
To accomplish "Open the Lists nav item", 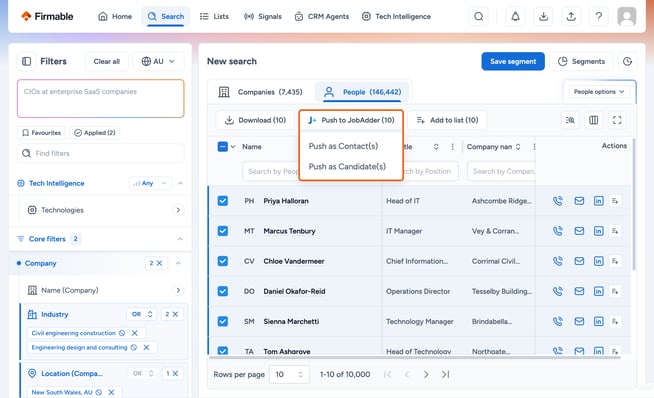I will click(214, 17).
